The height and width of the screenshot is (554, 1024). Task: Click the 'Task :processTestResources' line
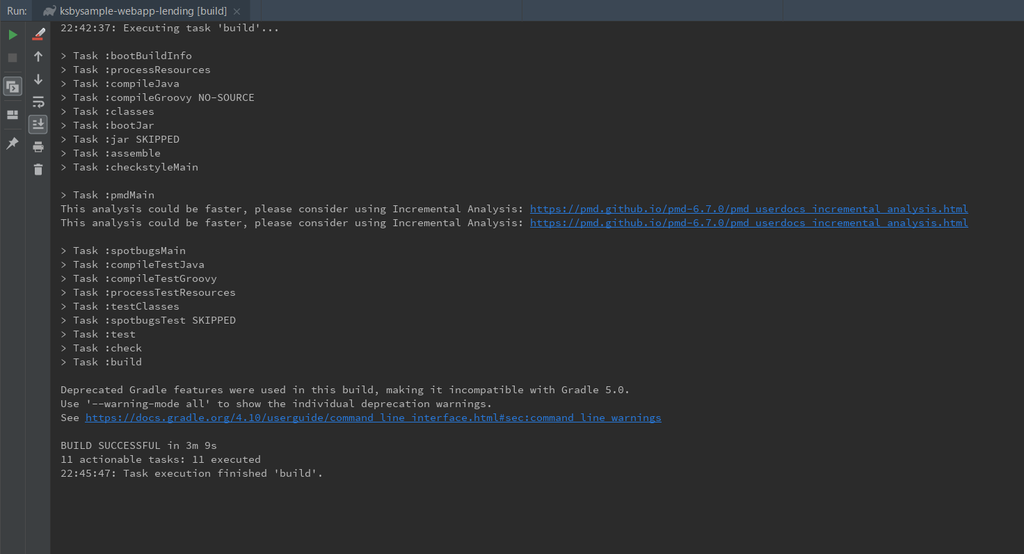point(148,293)
